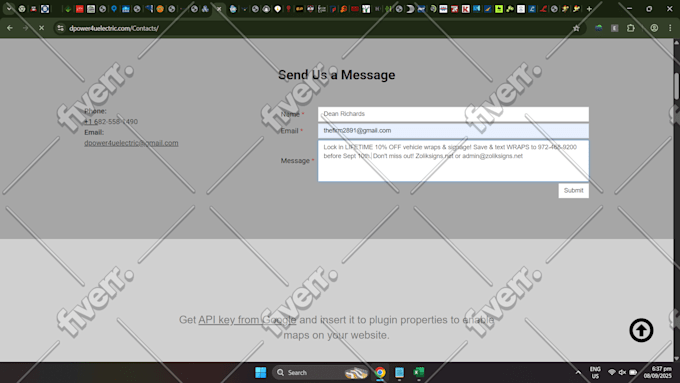Open a new tab with plus
The image size is (680, 383).
(x=589, y=9)
